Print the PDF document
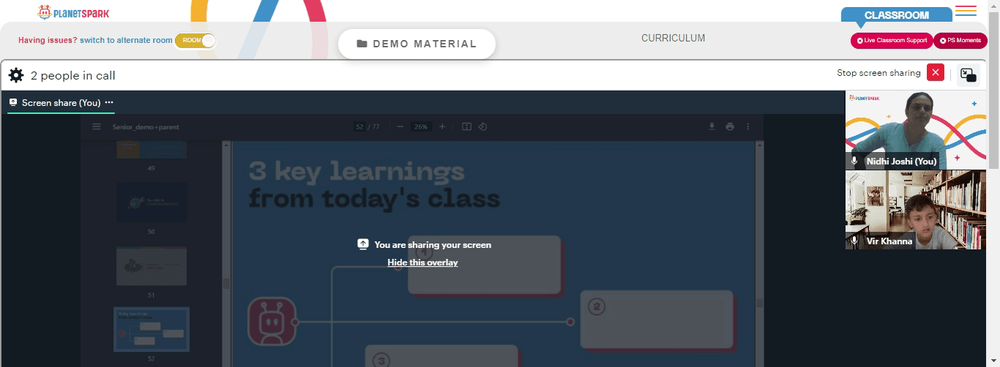The image size is (1000, 367). 730,126
